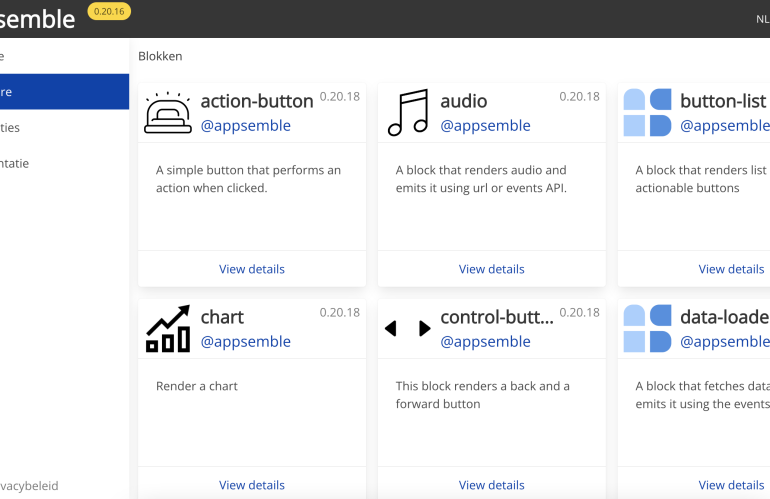The height and width of the screenshot is (499, 770).
Task: Click the control-buttons forward arrow icon
Action: coord(425,328)
